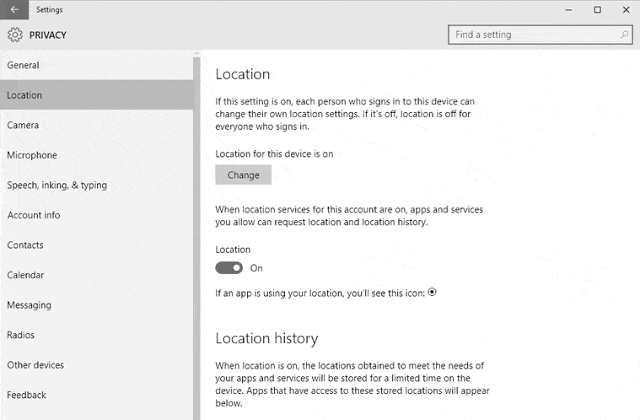Click the Location page heading
640x420 pixels.
[x=242, y=74]
